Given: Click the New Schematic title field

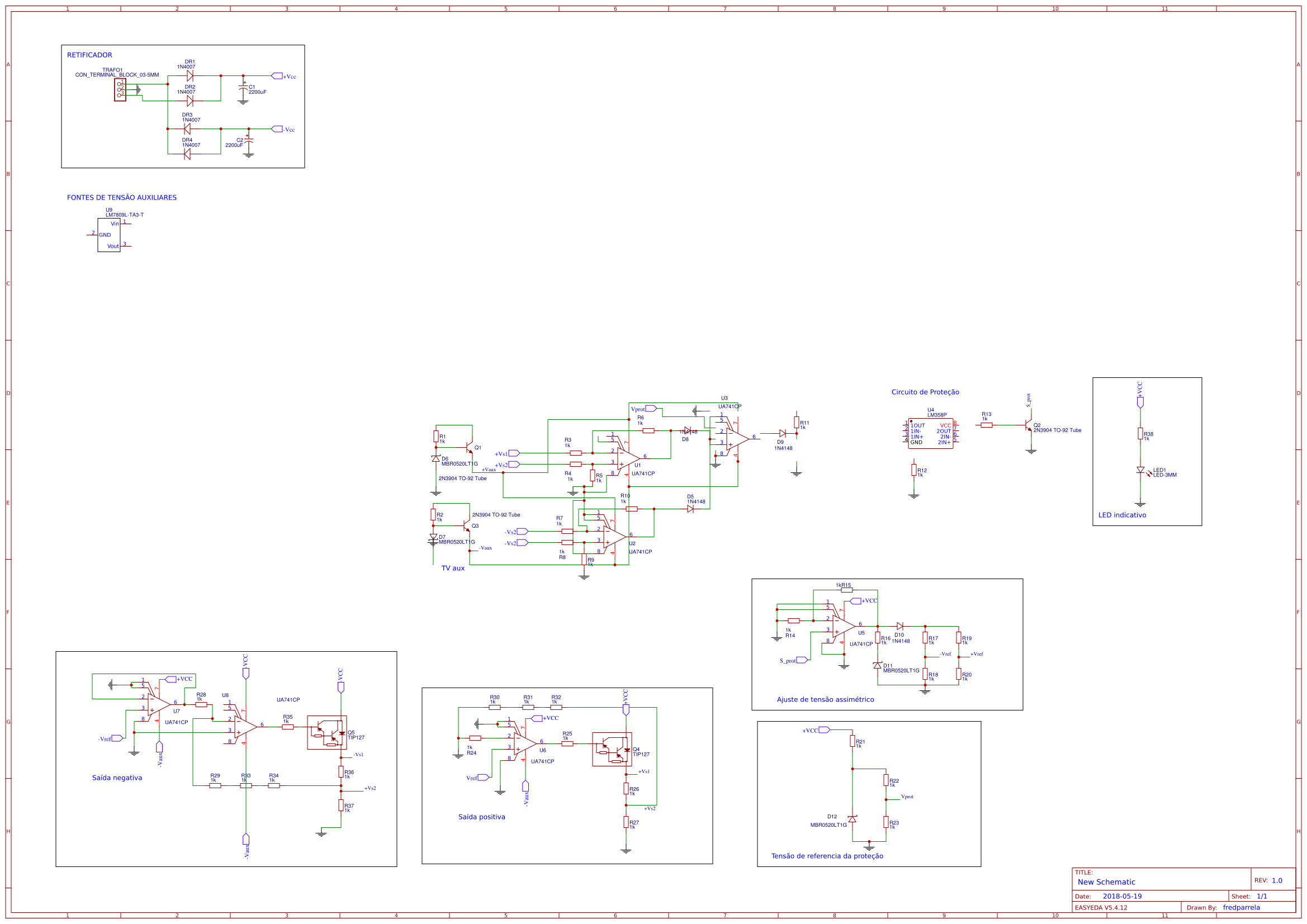Looking at the screenshot, I should 1106,882.
